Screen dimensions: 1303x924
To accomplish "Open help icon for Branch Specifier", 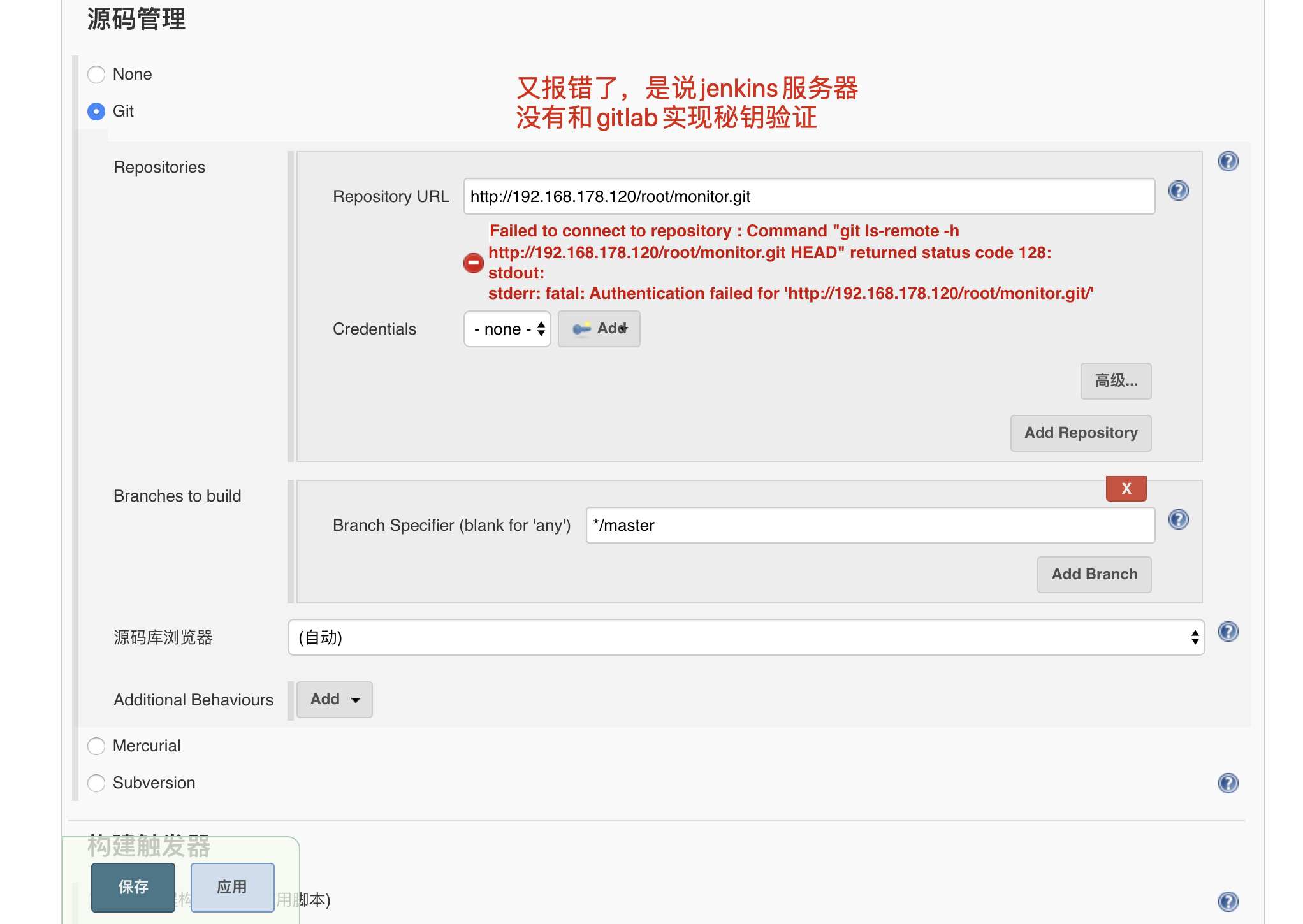I will (1178, 519).
